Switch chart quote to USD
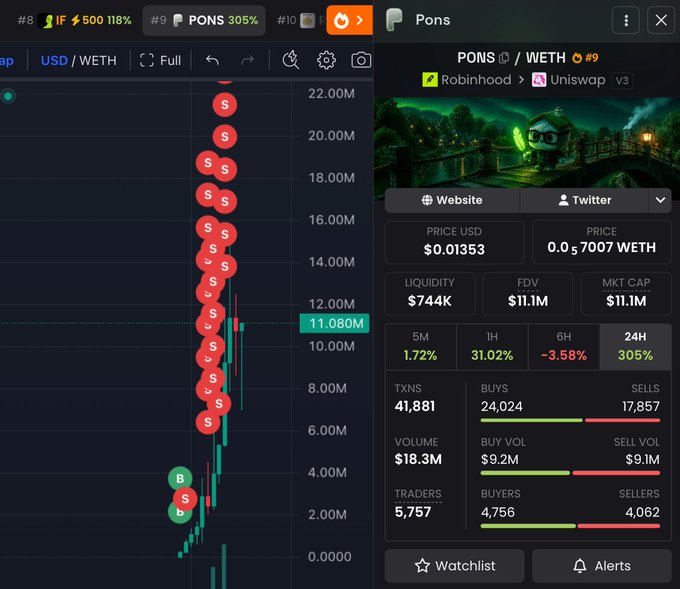This screenshot has height=589, width=680. (54, 60)
